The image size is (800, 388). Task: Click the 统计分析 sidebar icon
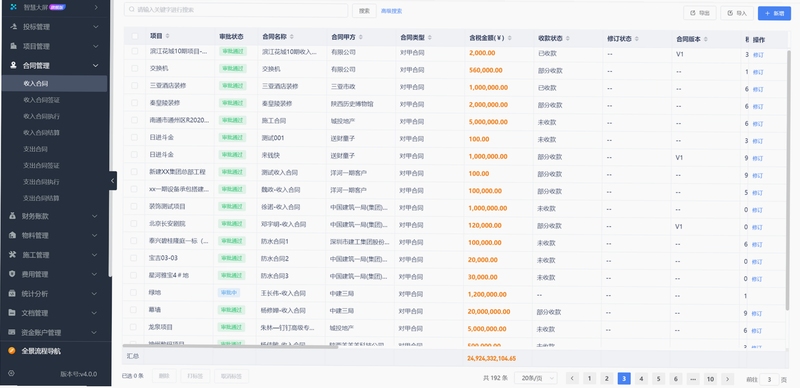coord(12,294)
